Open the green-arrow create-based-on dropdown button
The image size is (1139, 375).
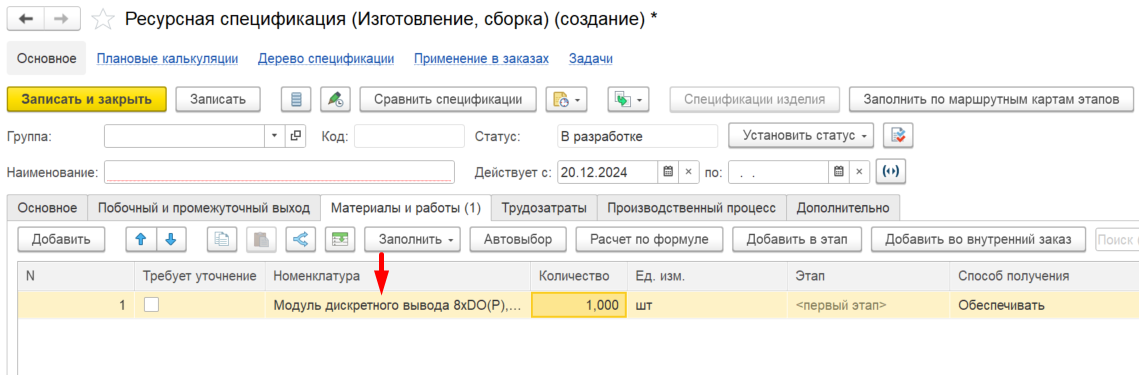point(627,100)
